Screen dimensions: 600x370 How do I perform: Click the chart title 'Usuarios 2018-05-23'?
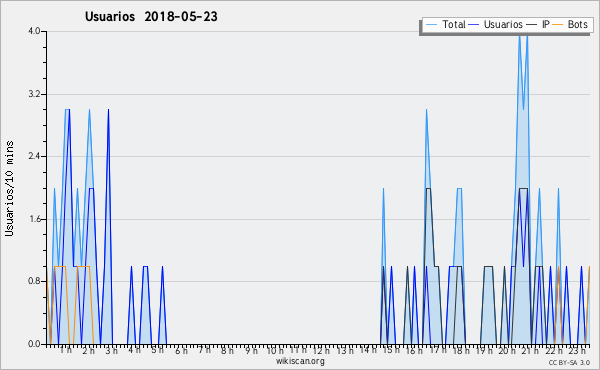pyautogui.click(x=151, y=17)
